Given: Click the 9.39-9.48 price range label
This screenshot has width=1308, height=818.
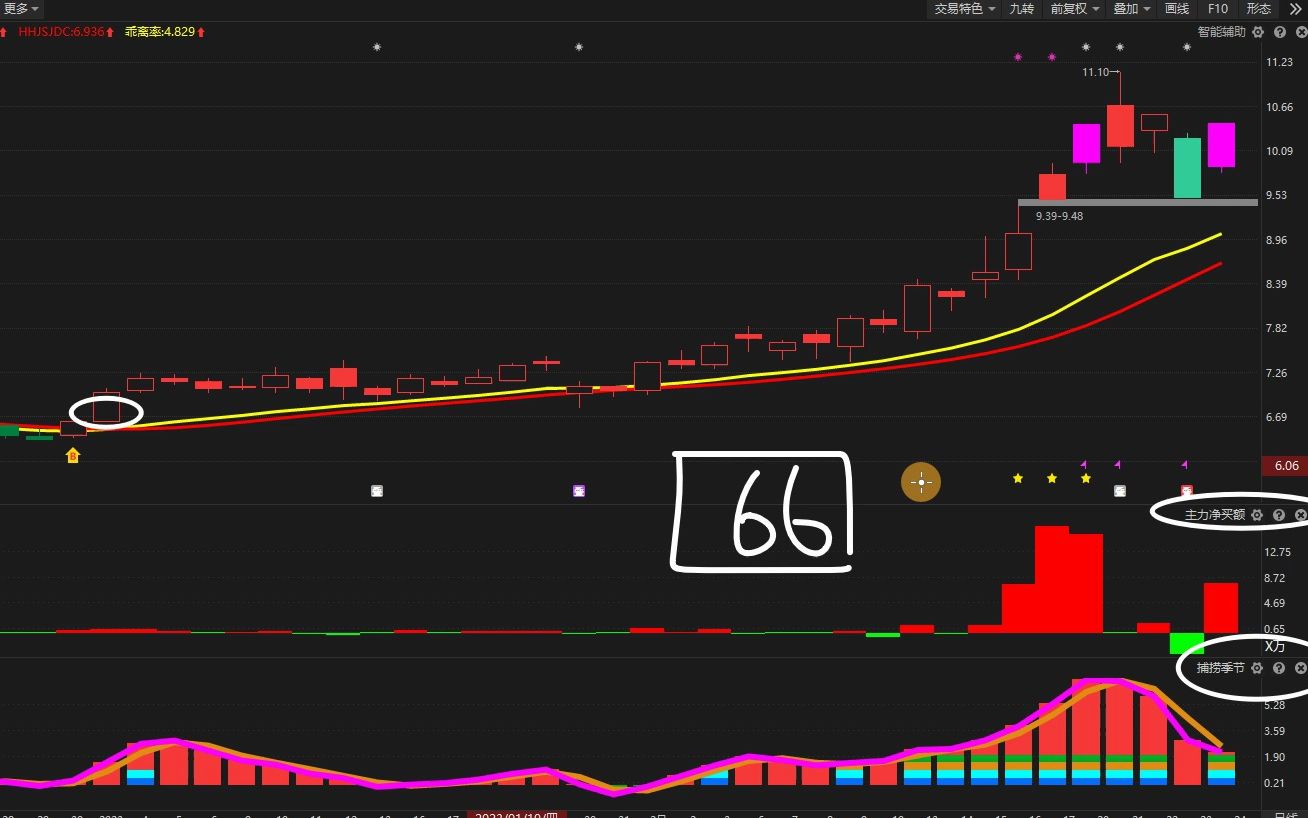Looking at the screenshot, I should point(1059,216).
